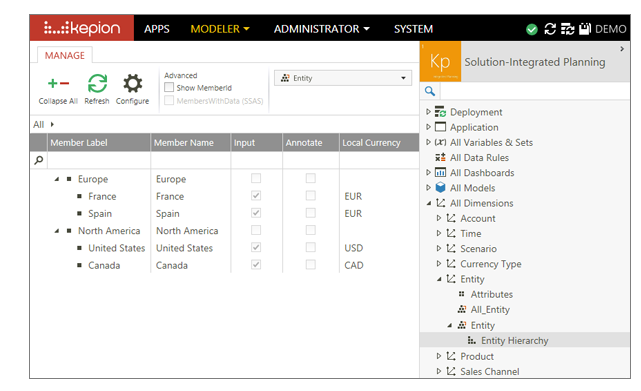Check Annotate checkbox for France
This screenshot has height=391, width=641.
(311, 196)
